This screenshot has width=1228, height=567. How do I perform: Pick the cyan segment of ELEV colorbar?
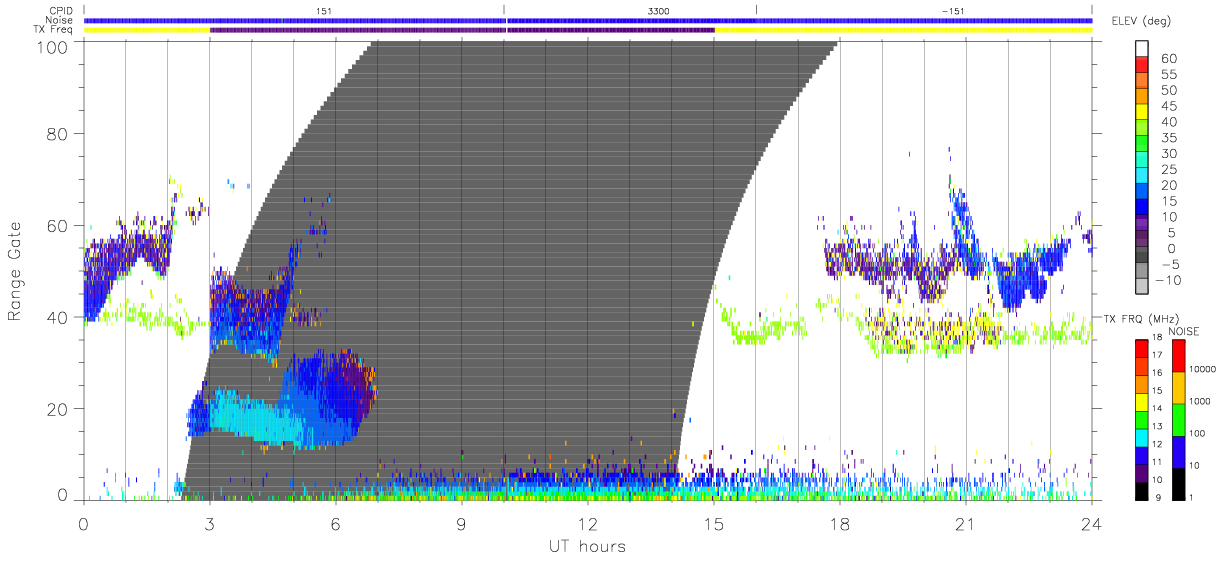pos(1143,177)
